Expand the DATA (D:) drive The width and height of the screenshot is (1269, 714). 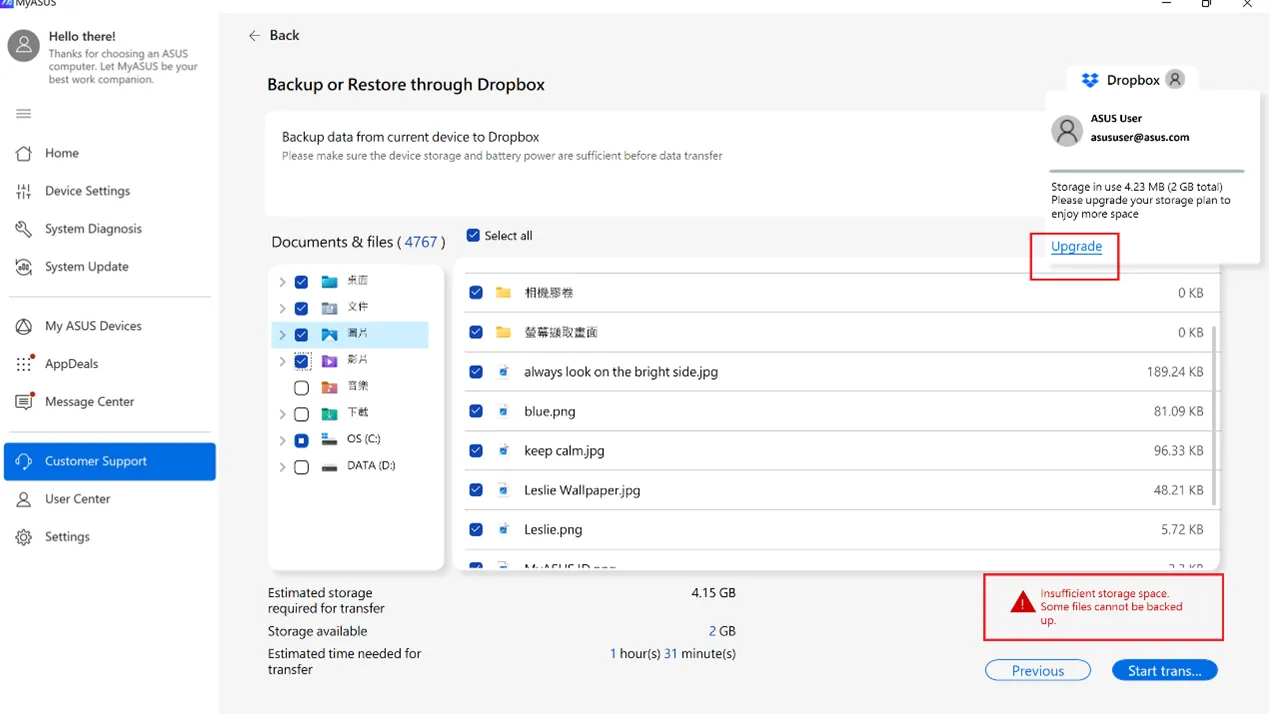282,465
